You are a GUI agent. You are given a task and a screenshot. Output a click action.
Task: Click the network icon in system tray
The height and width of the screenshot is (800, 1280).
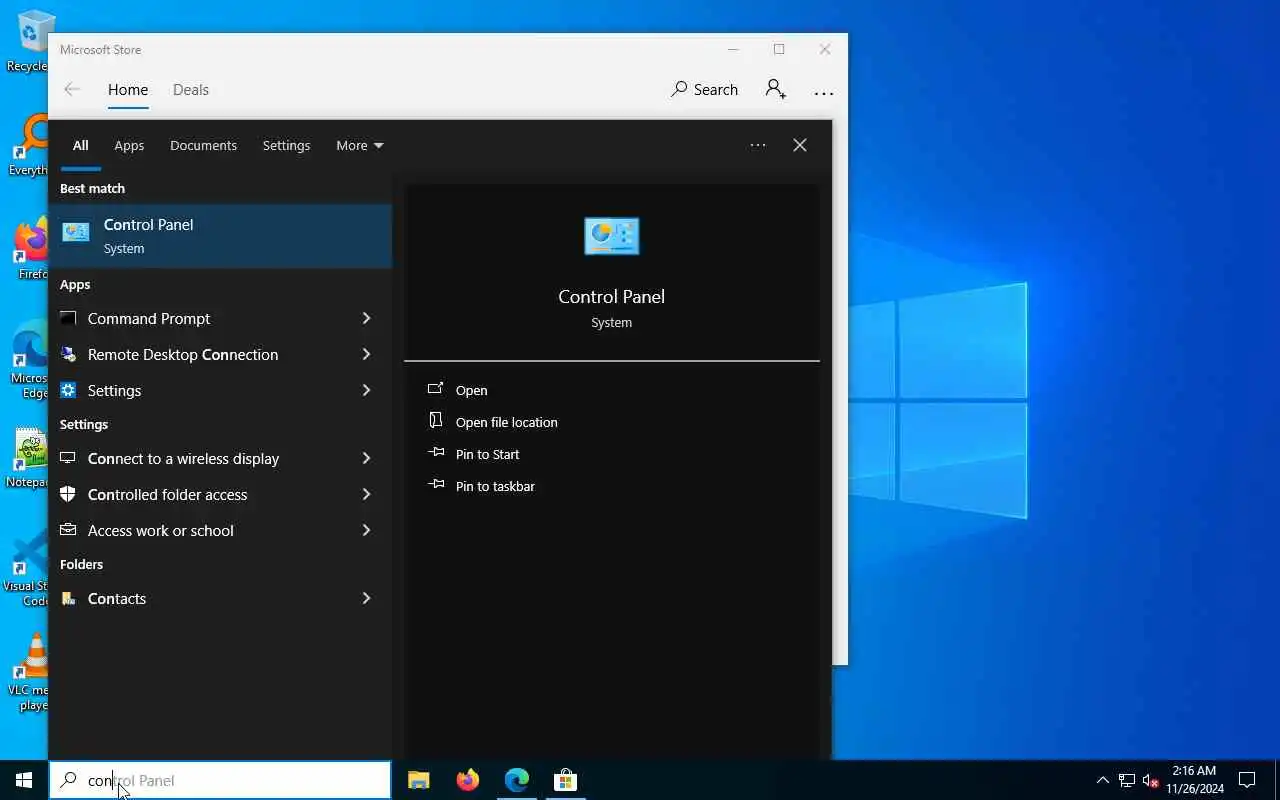tap(1127, 780)
